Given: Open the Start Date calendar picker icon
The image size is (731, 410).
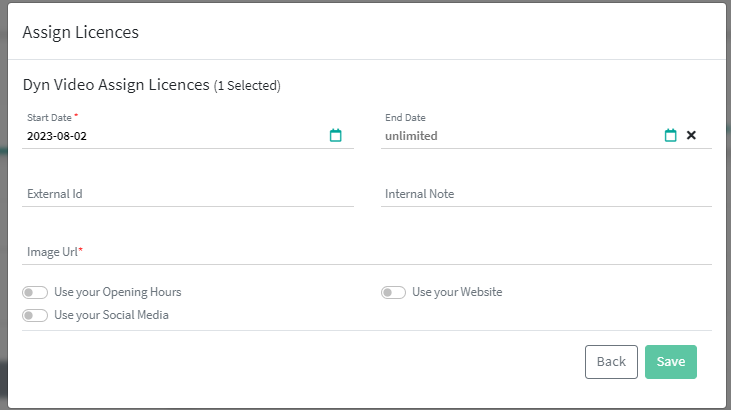Looking at the screenshot, I should coord(336,136).
